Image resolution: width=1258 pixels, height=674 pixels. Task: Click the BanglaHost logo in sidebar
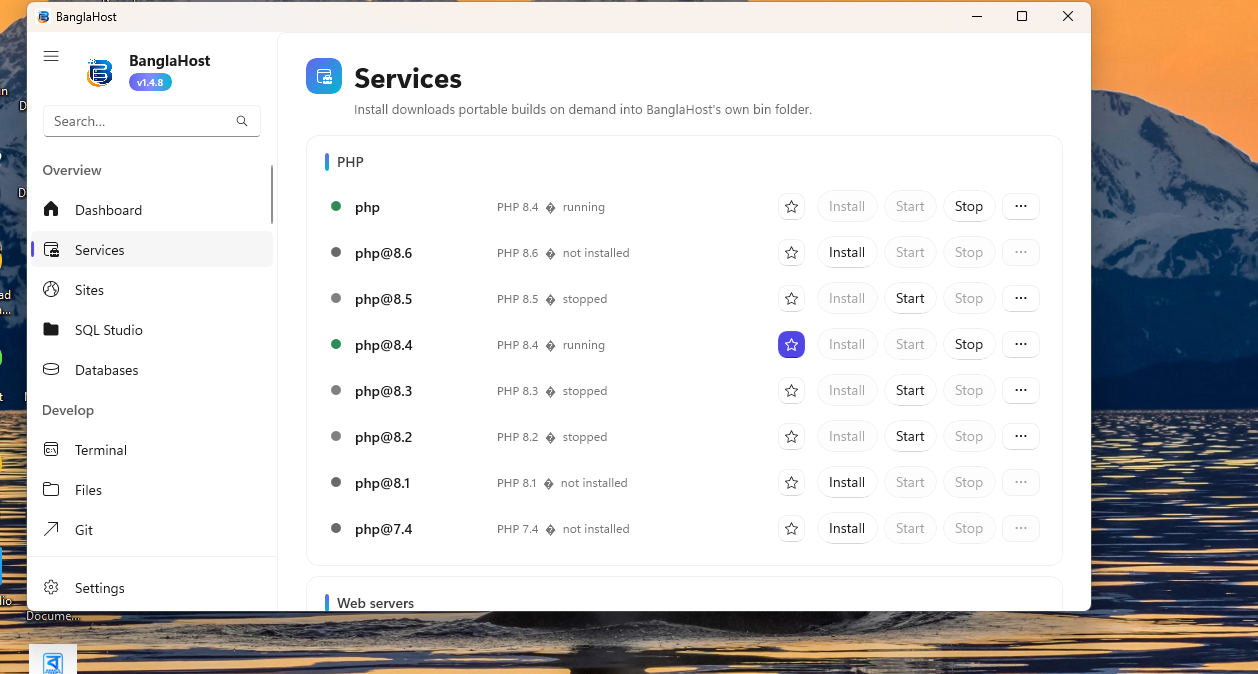click(100, 73)
